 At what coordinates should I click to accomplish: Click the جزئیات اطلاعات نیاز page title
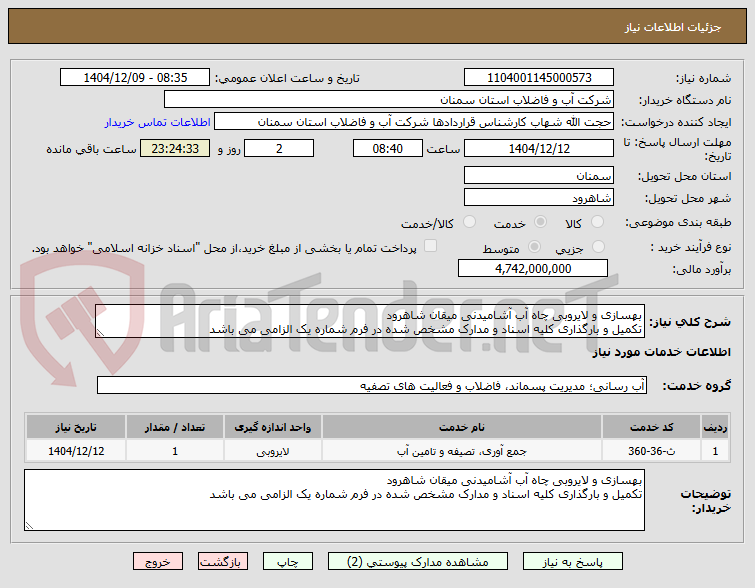click(x=673, y=27)
